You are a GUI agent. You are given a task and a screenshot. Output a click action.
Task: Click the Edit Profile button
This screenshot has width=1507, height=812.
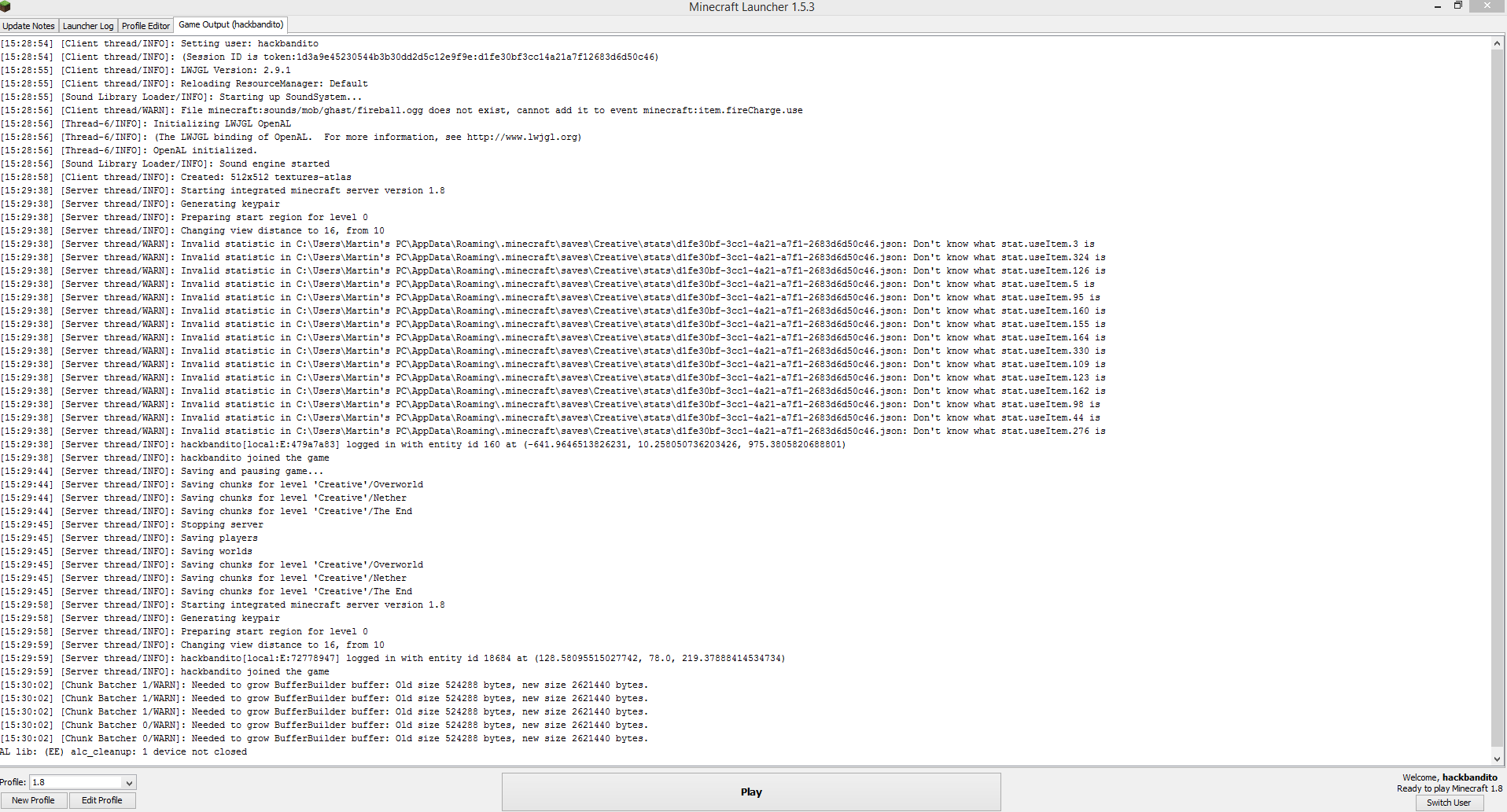tap(102, 800)
